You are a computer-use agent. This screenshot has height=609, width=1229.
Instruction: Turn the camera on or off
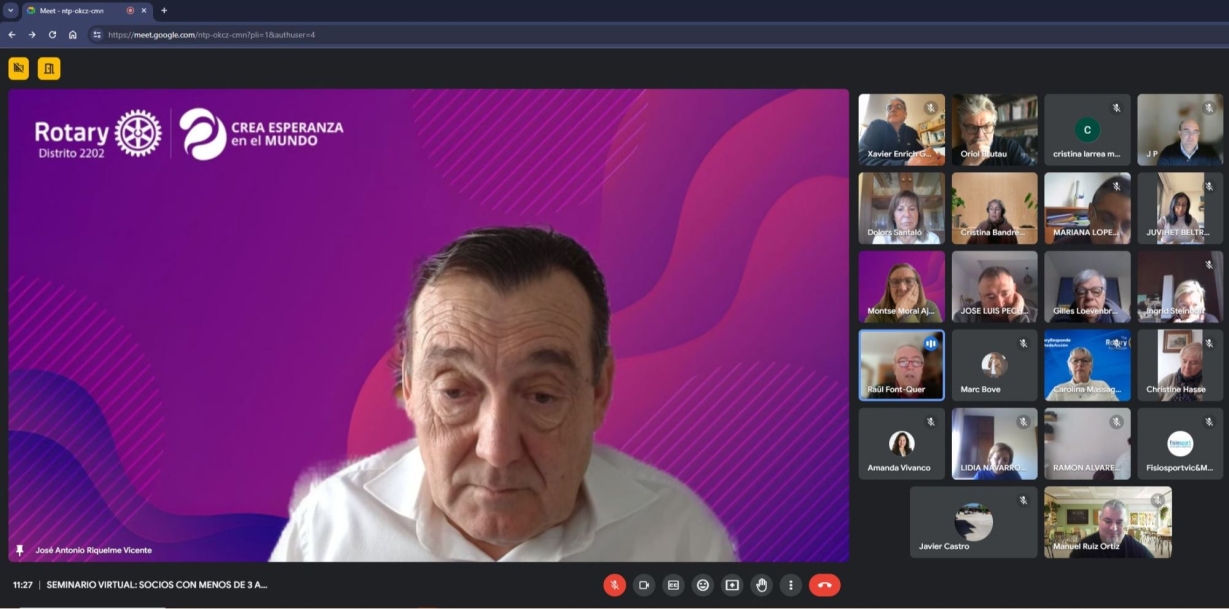click(x=644, y=585)
